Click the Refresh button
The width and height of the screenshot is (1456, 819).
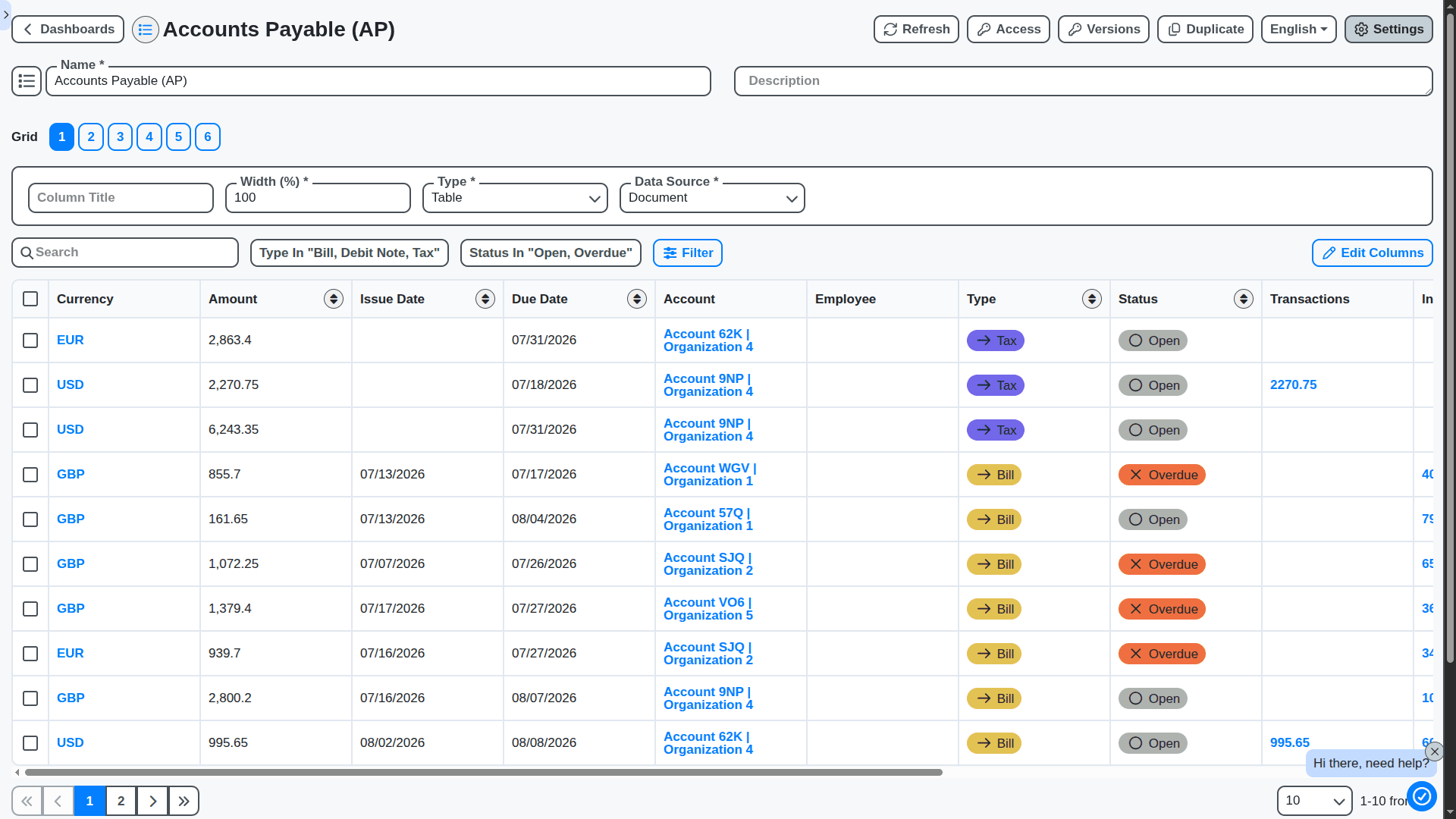coord(916,30)
